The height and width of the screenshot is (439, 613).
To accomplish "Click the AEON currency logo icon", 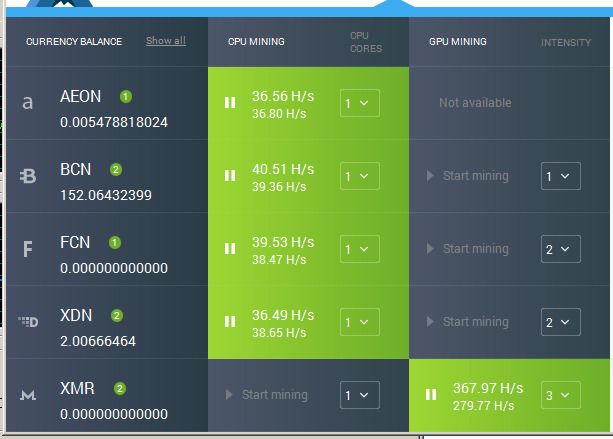I will pyautogui.click(x=27, y=103).
